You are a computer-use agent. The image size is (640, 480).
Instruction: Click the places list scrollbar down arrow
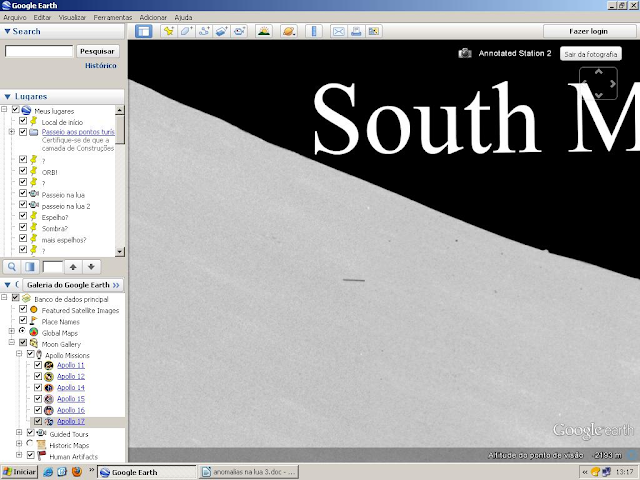coord(120,251)
